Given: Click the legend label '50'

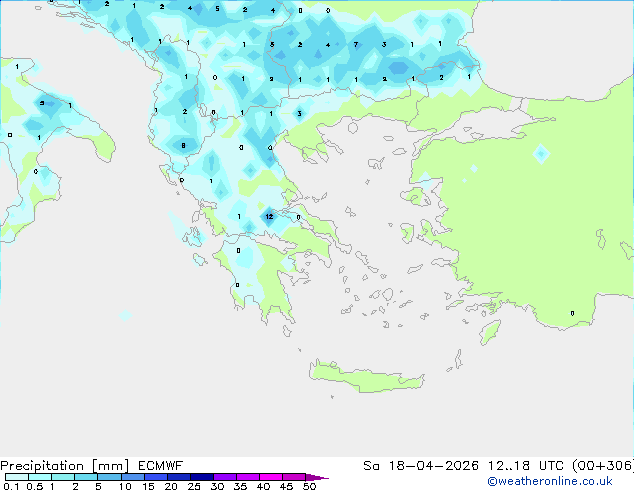Looking at the screenshot, I should point(309,486).
